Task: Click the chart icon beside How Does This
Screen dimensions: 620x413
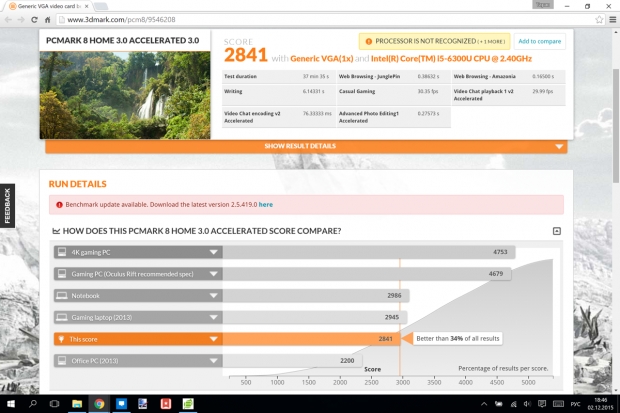Action: (x=57, y=231)
